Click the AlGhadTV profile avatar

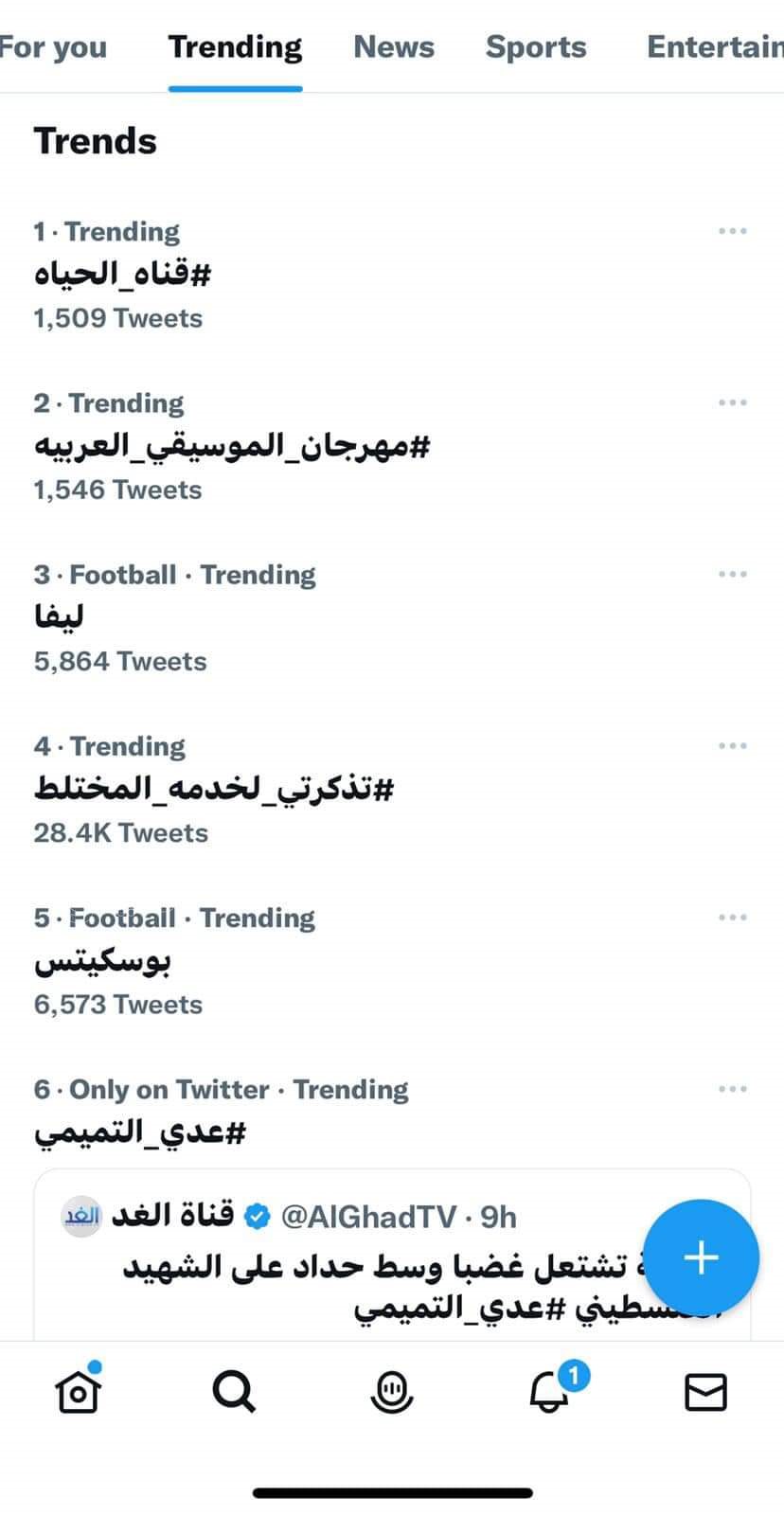(x=81, y=1217)
